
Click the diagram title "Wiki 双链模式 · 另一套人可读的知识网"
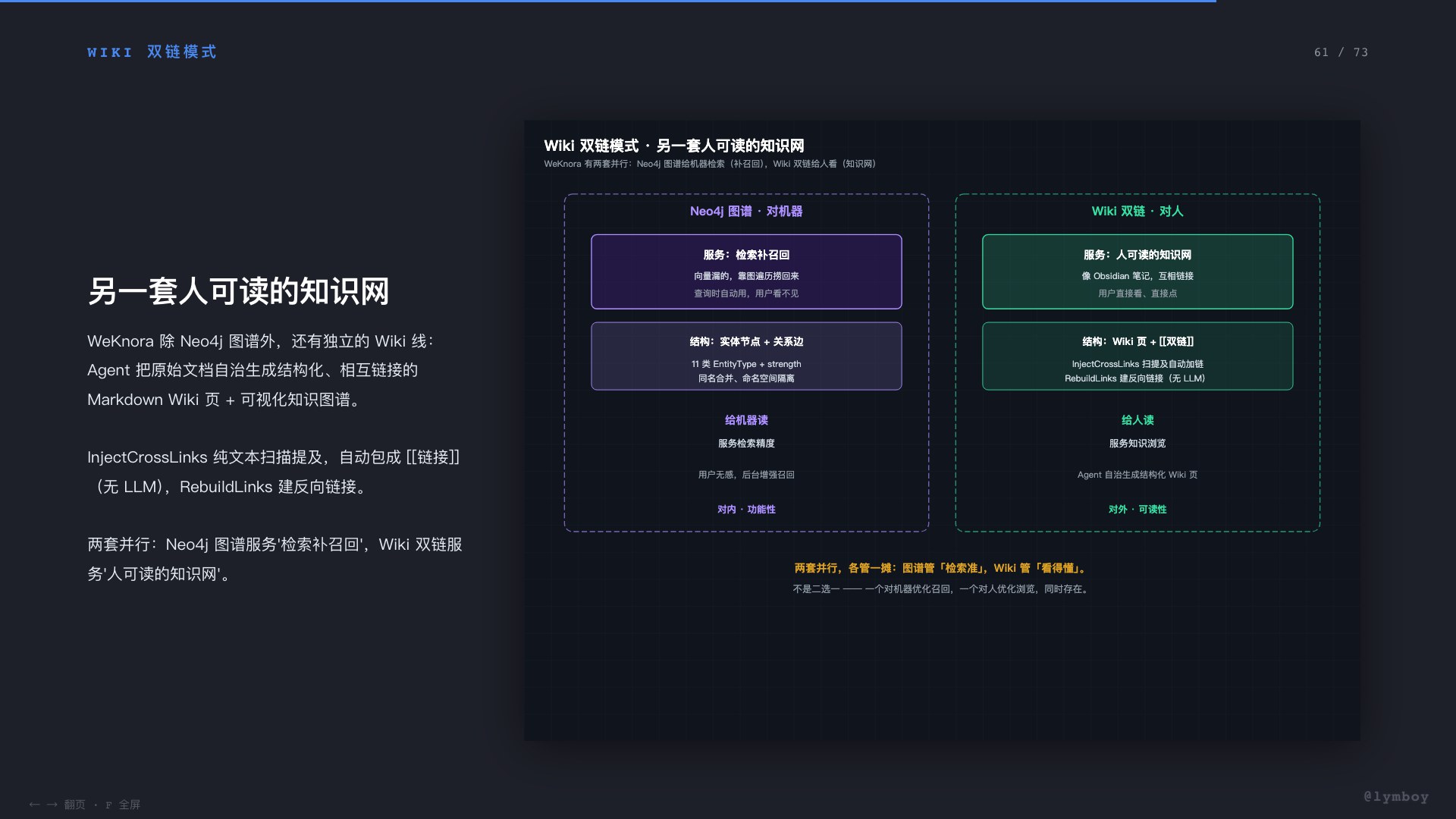pos(673,146)
